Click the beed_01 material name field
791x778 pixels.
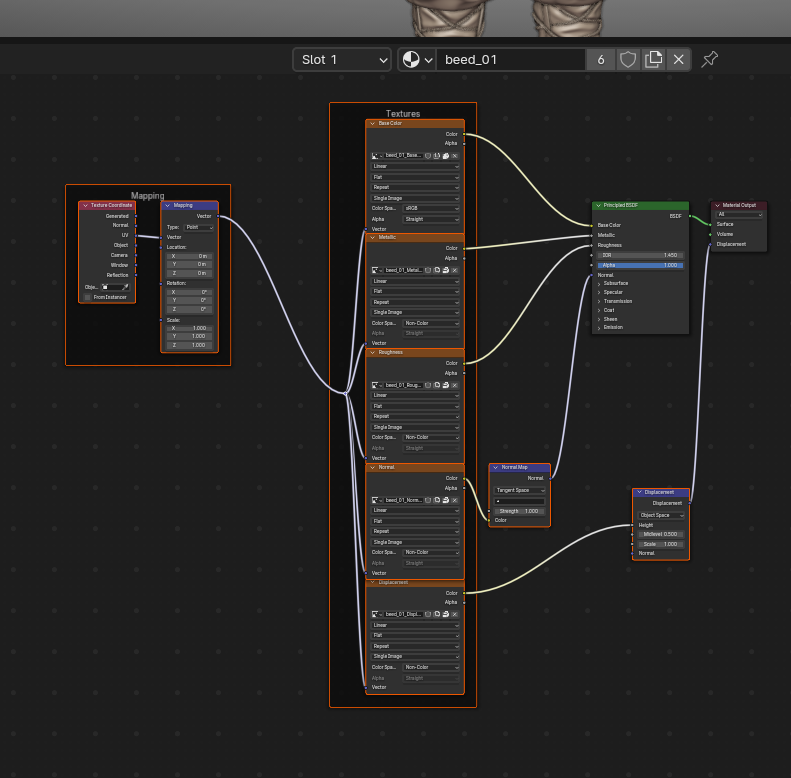[510, 60]
